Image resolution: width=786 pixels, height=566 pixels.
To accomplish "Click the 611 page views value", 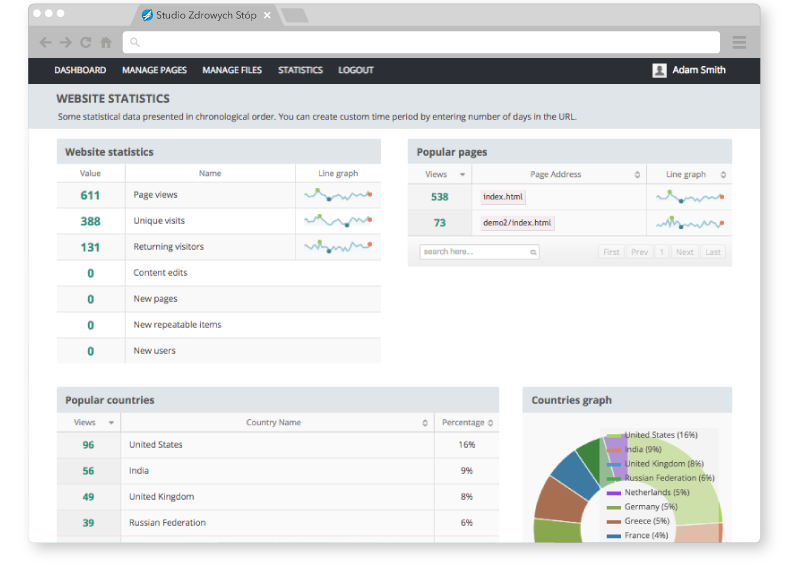I will point(90,196).
